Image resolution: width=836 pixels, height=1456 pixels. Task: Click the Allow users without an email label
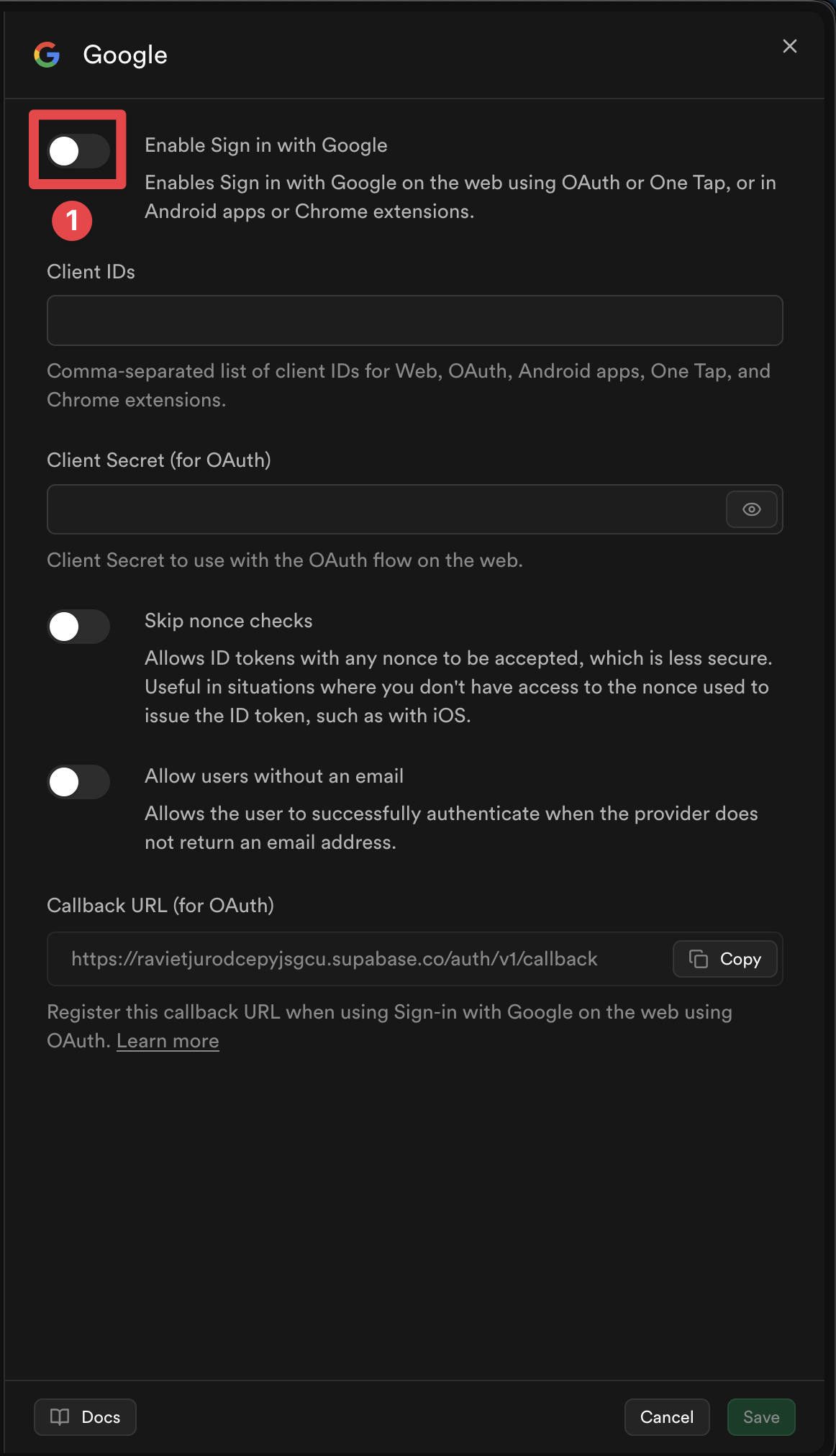click(x=274, y=775)
